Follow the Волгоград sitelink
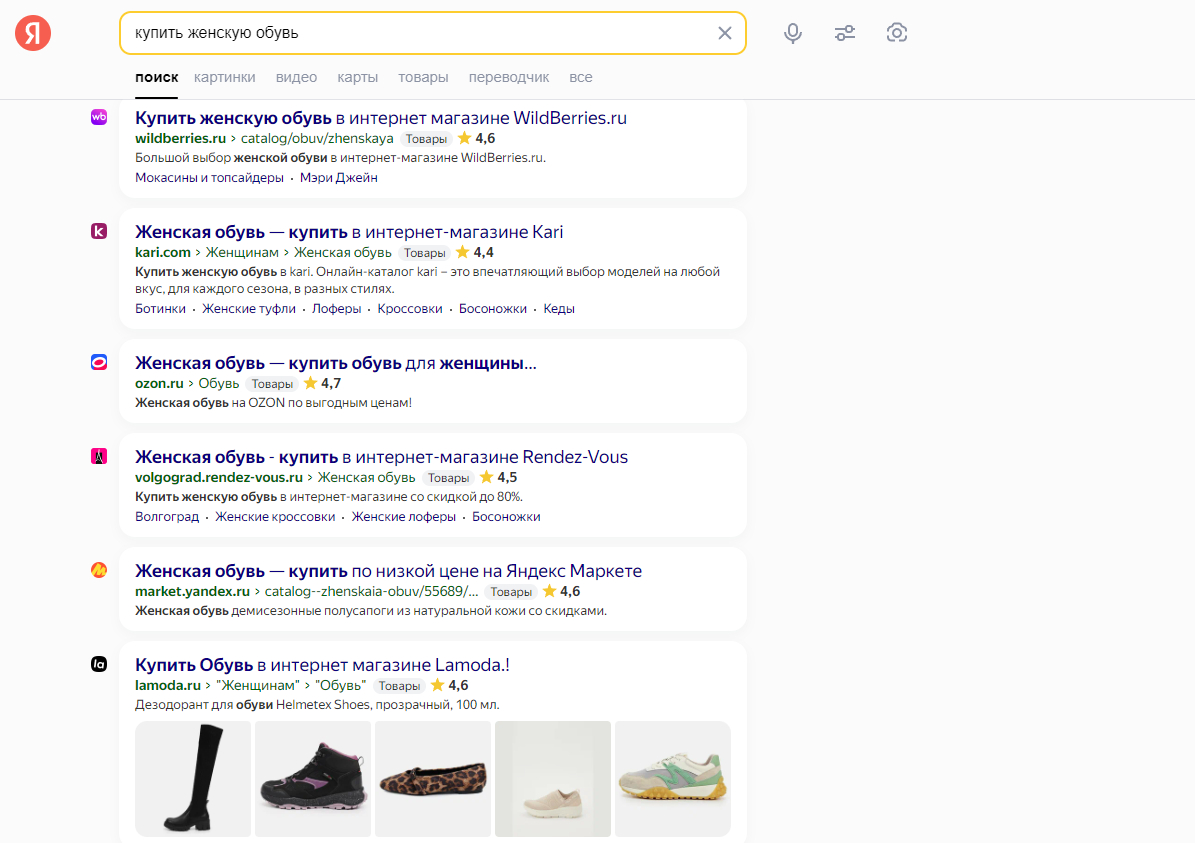Viewport: 1195px width, 843px height. pos(167,517)
